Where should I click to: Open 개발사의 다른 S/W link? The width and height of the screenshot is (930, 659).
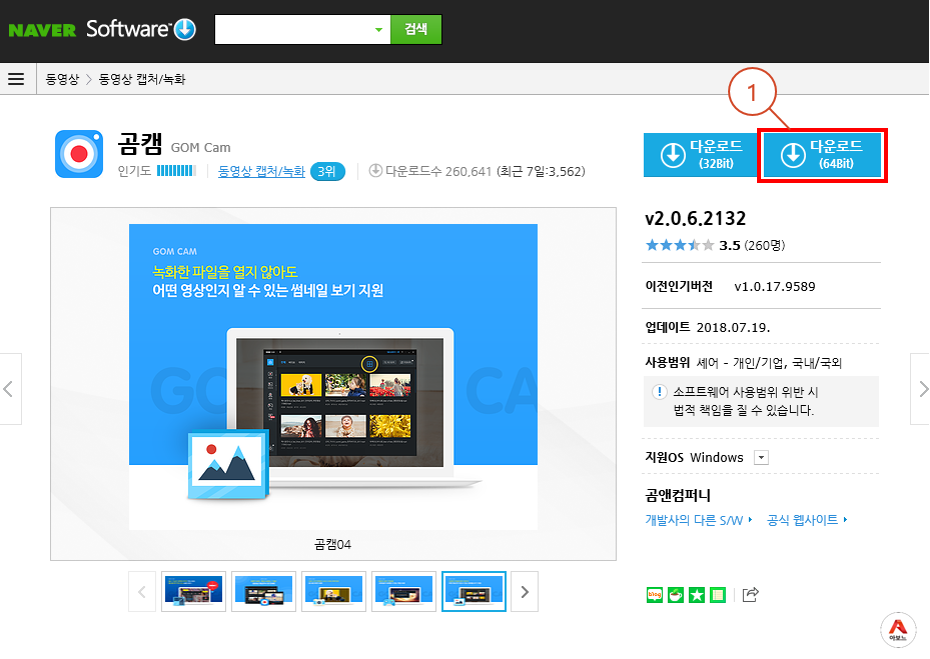point(699,520)
